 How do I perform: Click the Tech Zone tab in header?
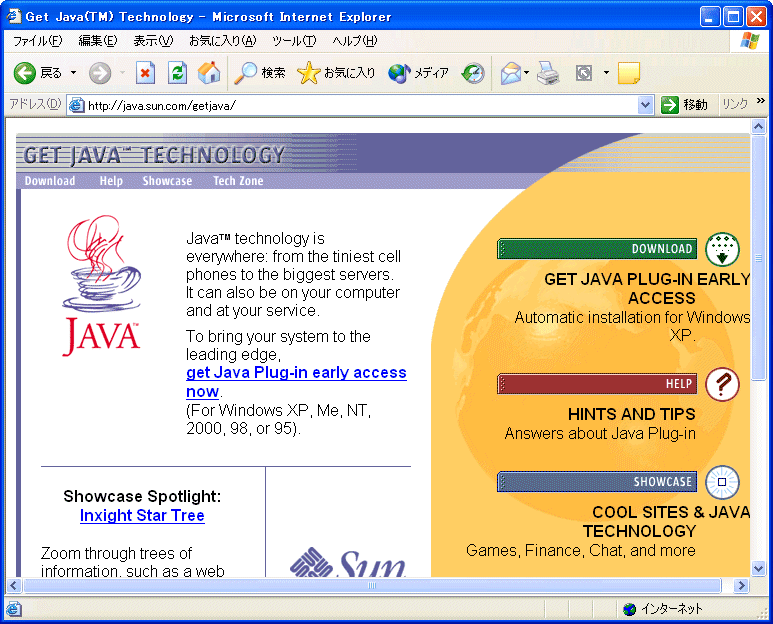[x=238, y=181]
